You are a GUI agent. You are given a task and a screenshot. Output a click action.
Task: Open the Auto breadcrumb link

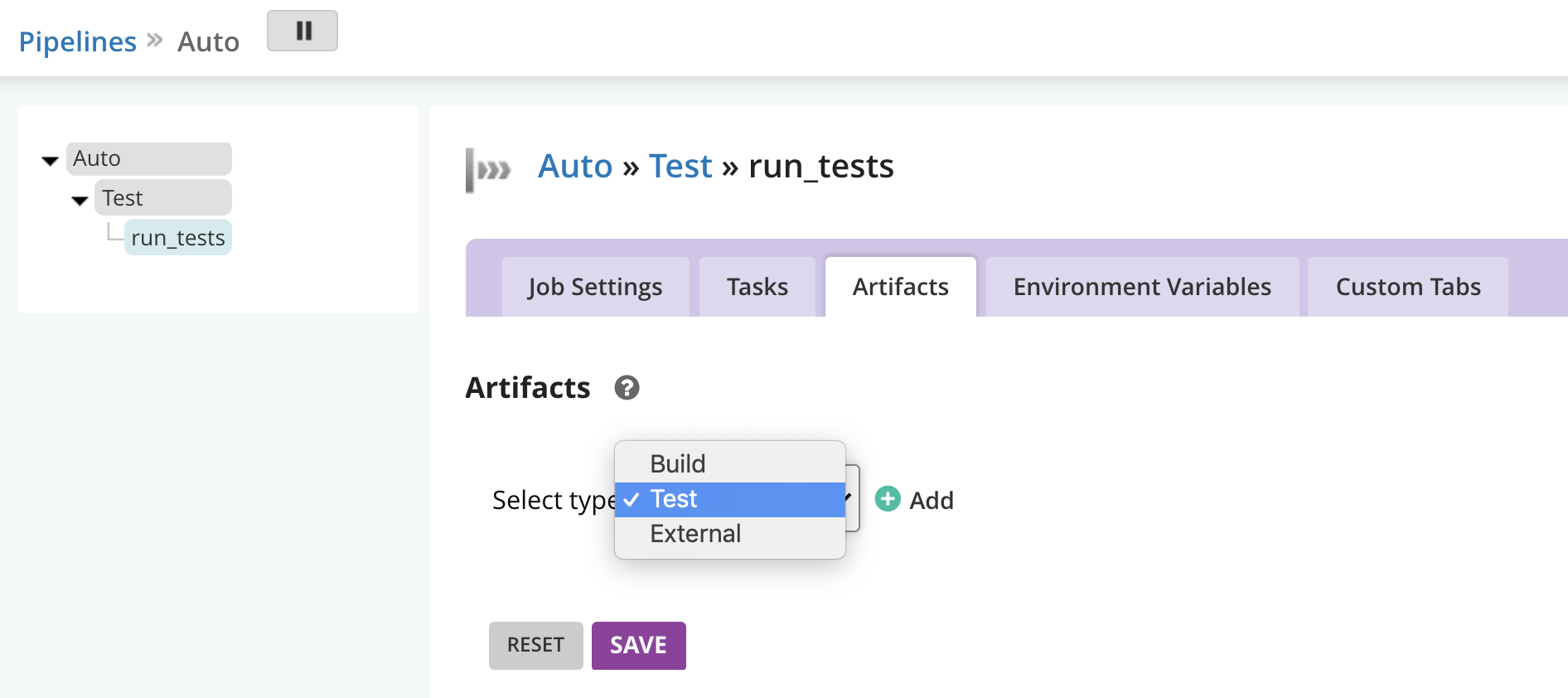click(x=574, y=167)
